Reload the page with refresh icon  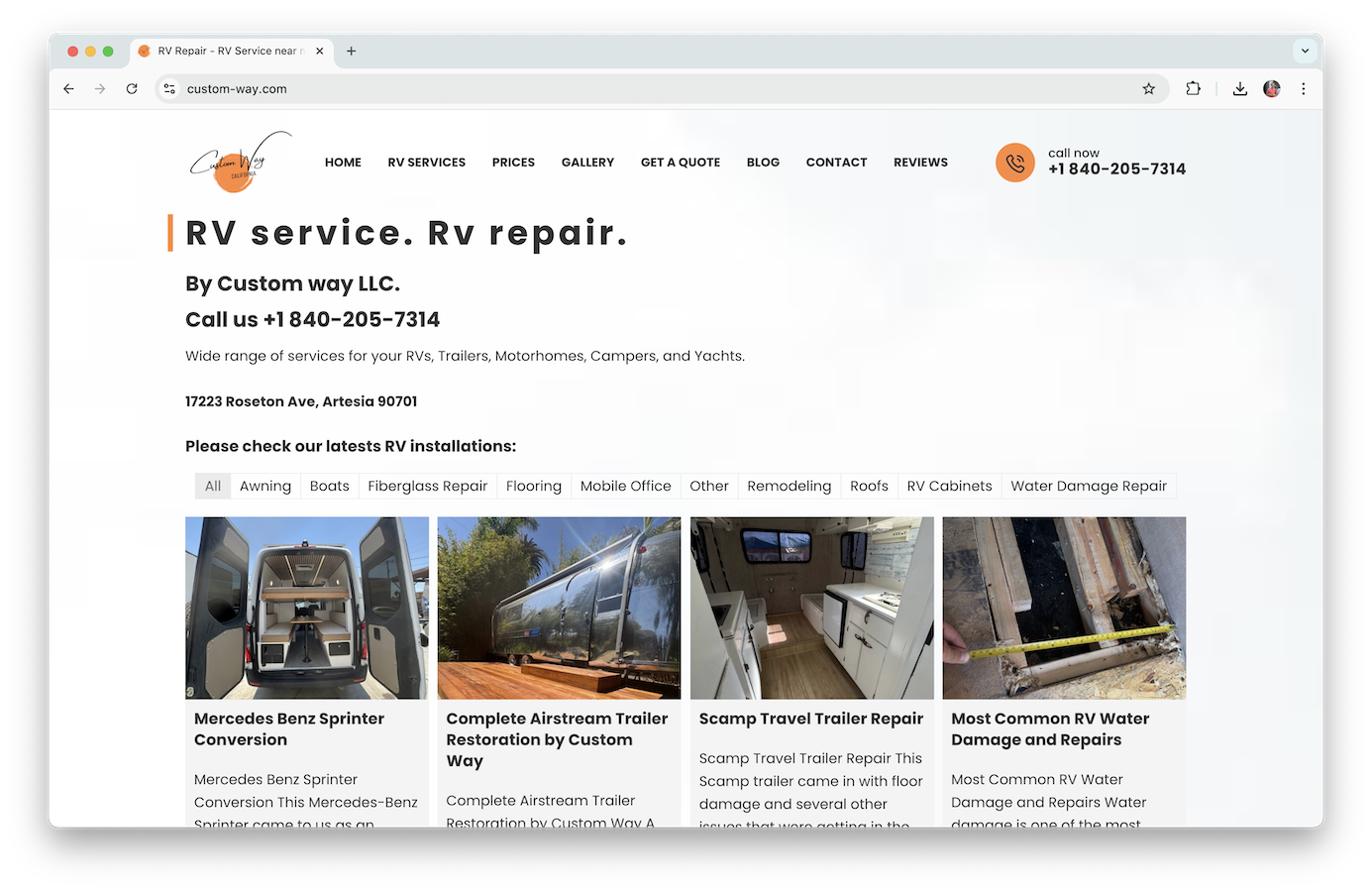[x=132, y=89]
